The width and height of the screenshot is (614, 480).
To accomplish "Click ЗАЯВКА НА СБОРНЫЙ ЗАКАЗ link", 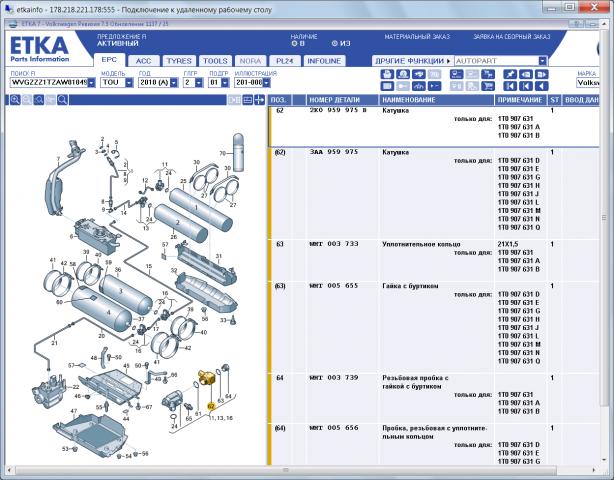I will (512, 37).
